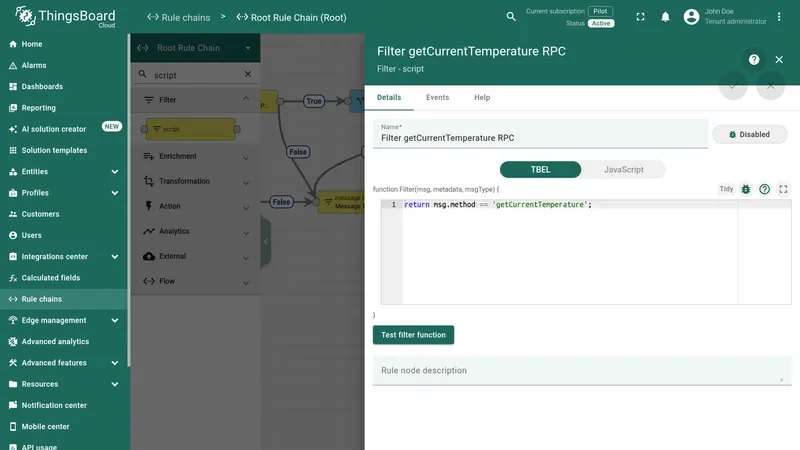This screenshot has width=800, height=450.
Task: Open Calculated fields page
Action: pyautogui.click(x=64, y=278)
